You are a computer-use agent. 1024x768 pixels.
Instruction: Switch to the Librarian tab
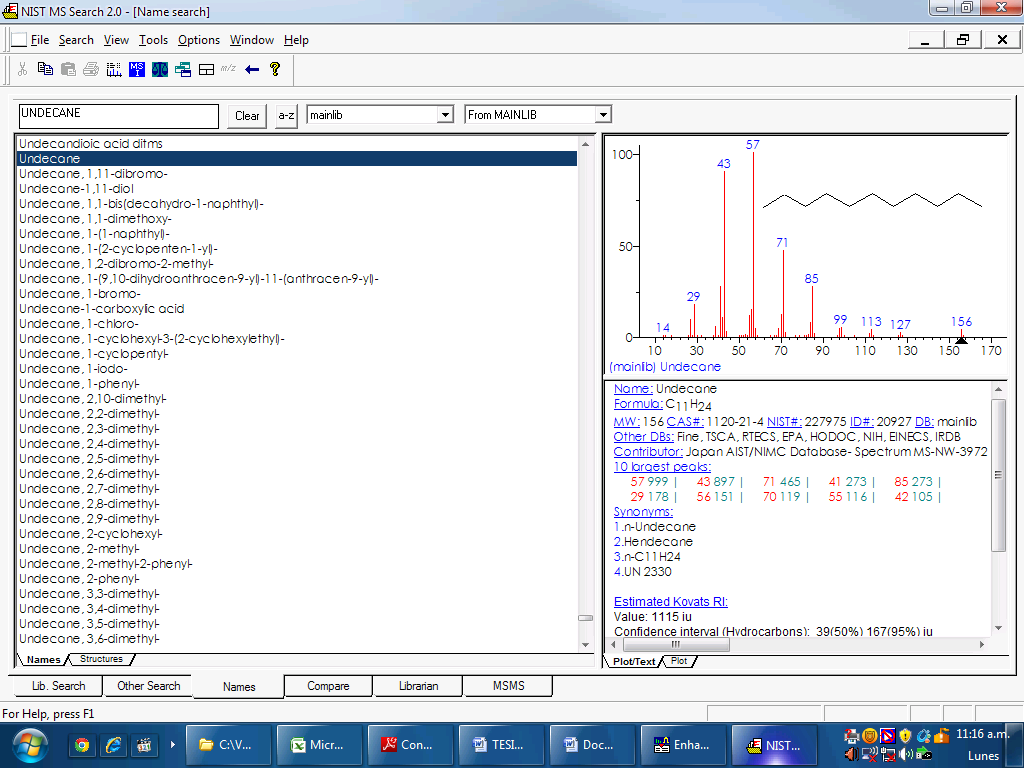tap(418, 686)
